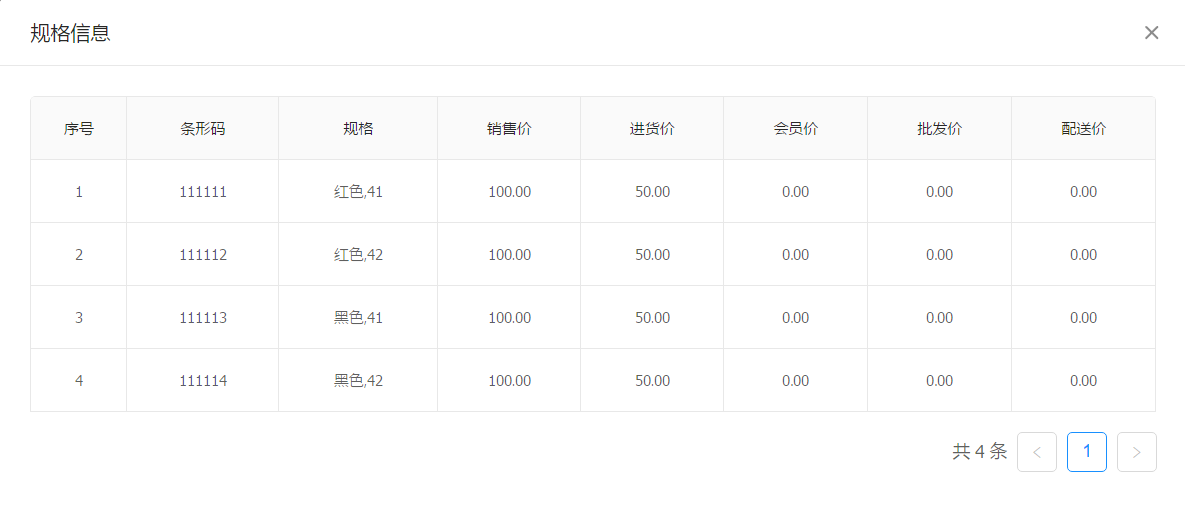Click the 配送价 column header

1083,129
